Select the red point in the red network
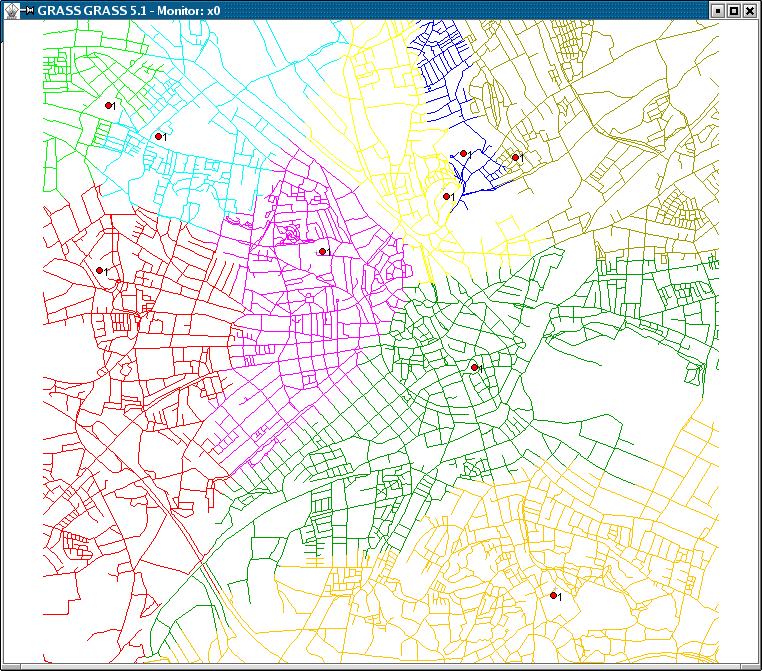The image size is (762, 671). 99,271
